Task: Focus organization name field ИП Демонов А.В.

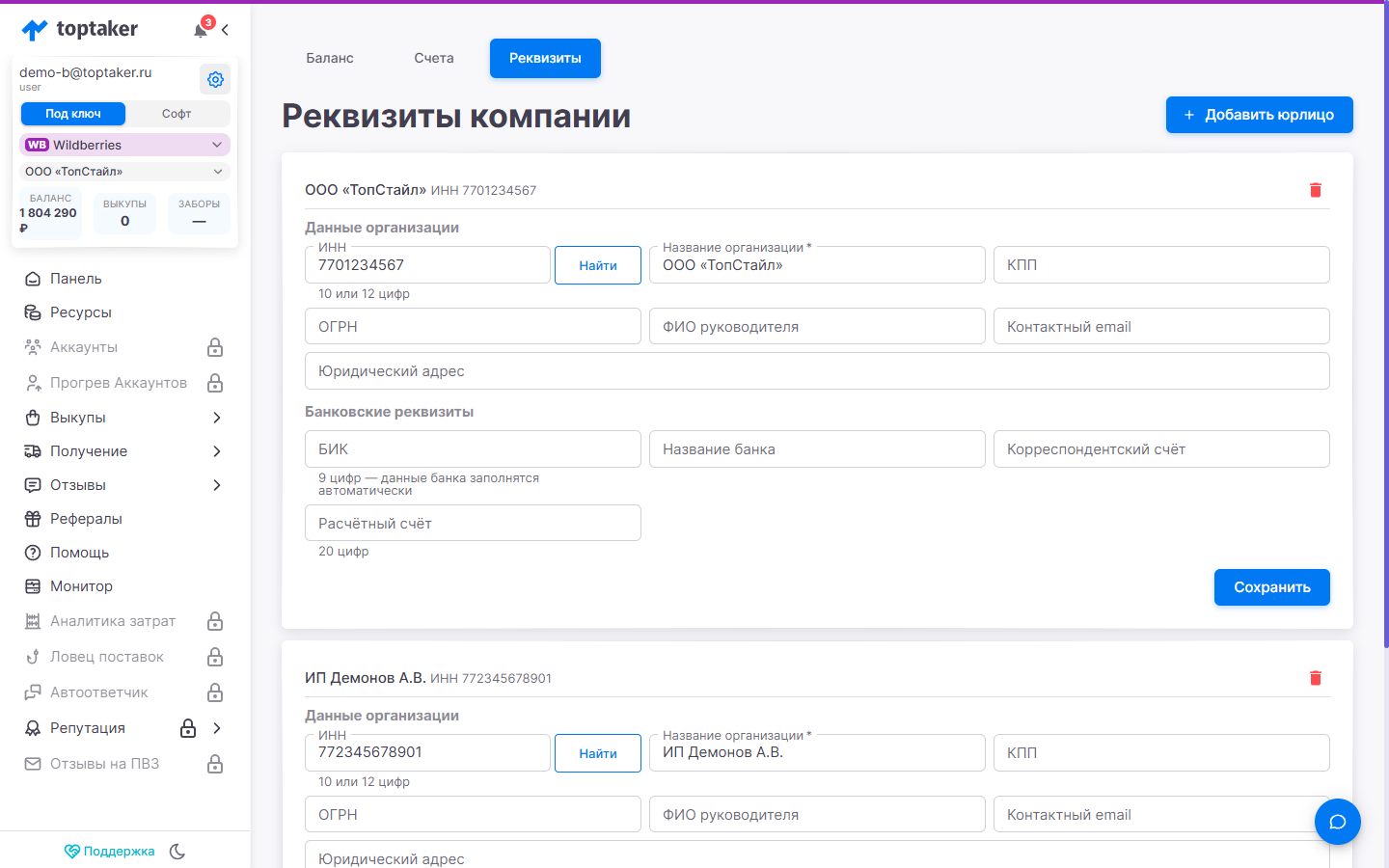Action: point(817,752)
